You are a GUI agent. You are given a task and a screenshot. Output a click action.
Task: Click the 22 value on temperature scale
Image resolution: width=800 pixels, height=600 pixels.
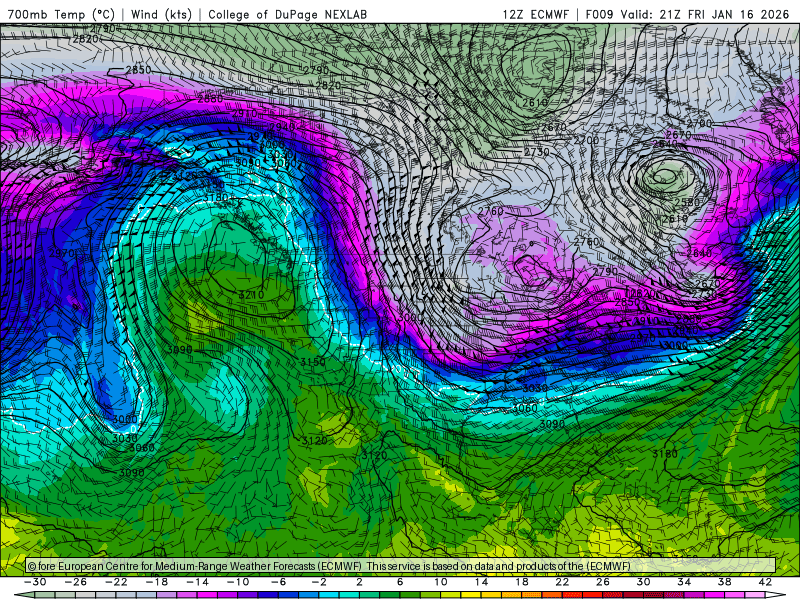[x=562, y=582]
